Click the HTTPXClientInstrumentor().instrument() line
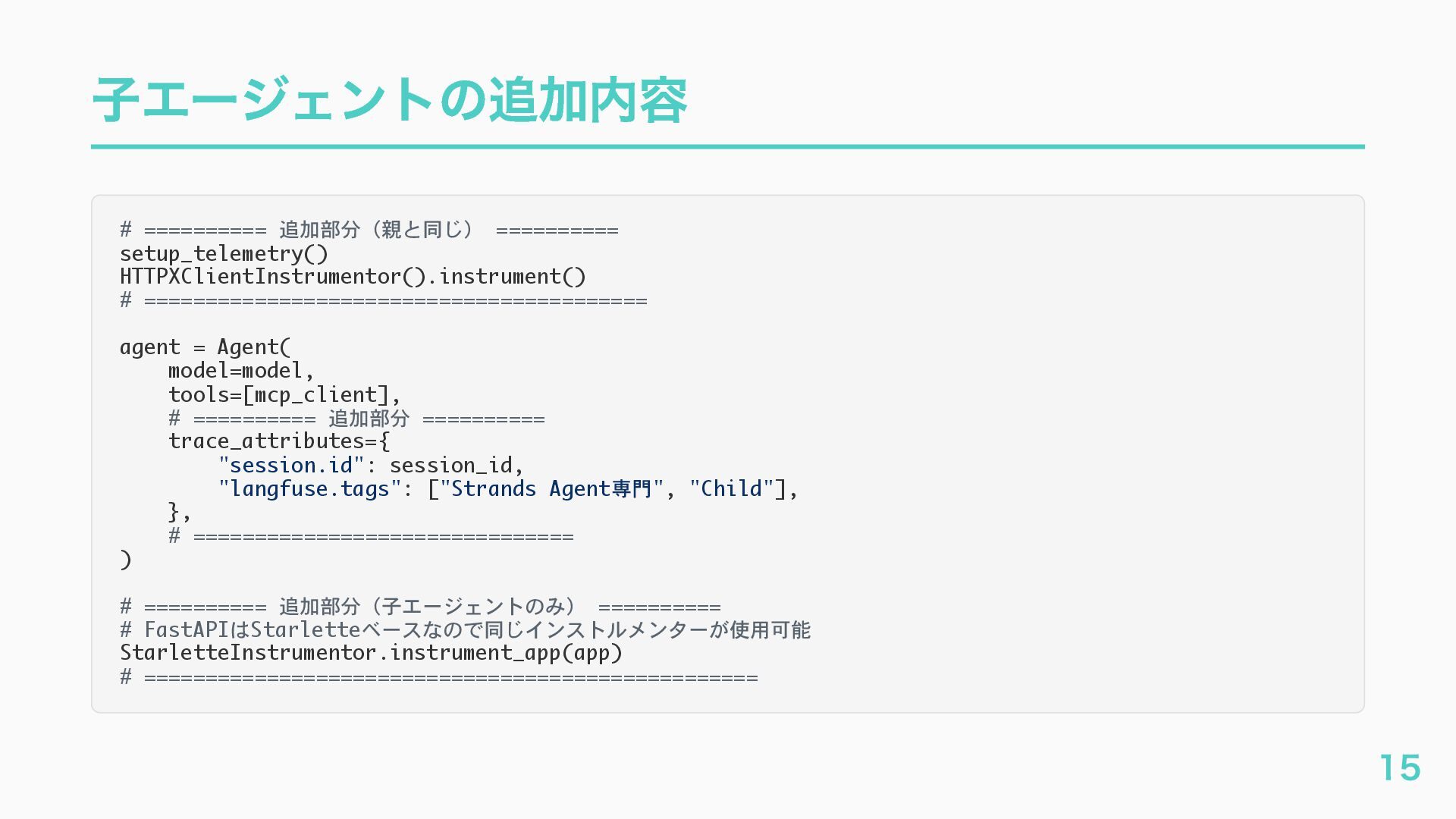Viewport: 1456px width, 819px height. pyautogui.click(x=353, y=277)
